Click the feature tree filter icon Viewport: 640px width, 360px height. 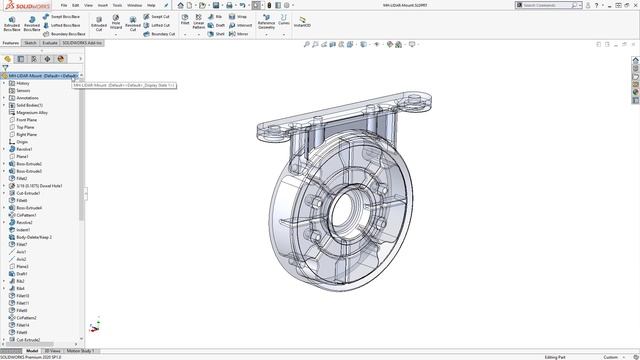pos(5,68)
